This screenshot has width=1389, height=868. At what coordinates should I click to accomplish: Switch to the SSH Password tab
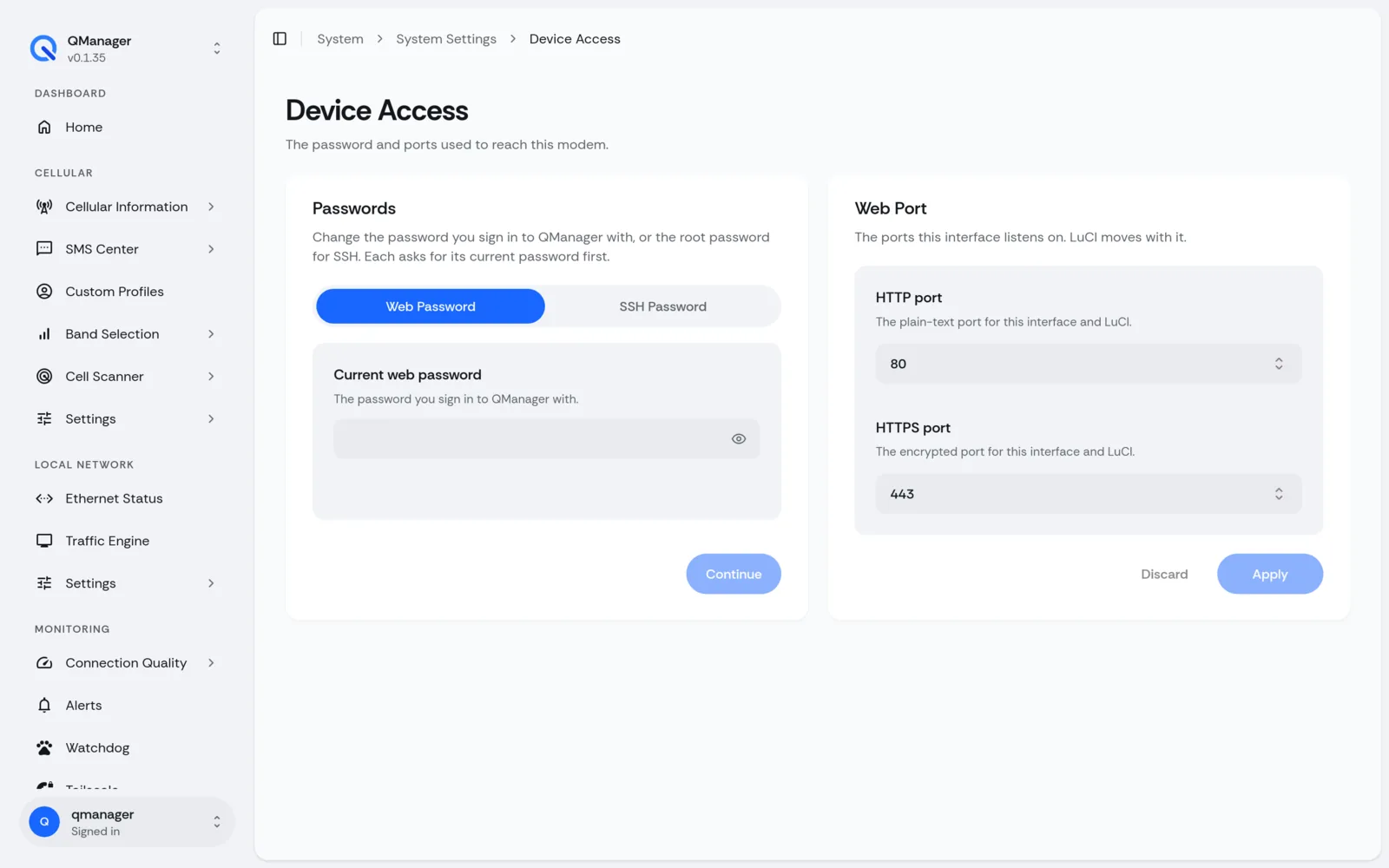[x=663, y=306]
